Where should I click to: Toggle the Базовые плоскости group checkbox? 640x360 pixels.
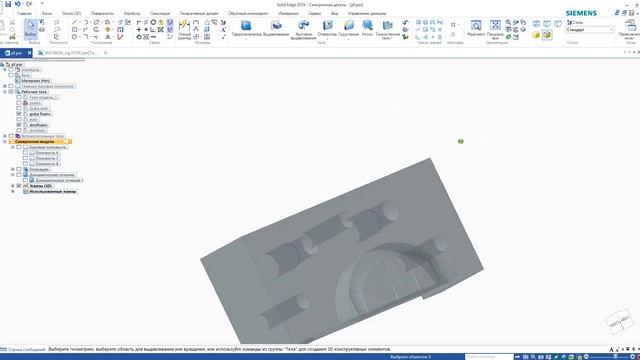tap(19, 147)
